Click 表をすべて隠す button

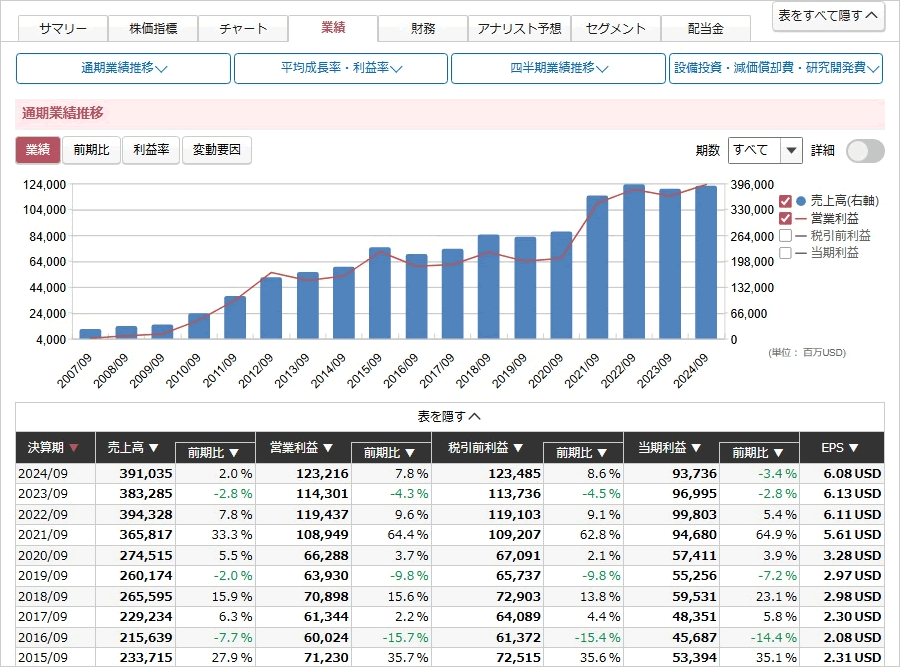(x=828, y=15)
